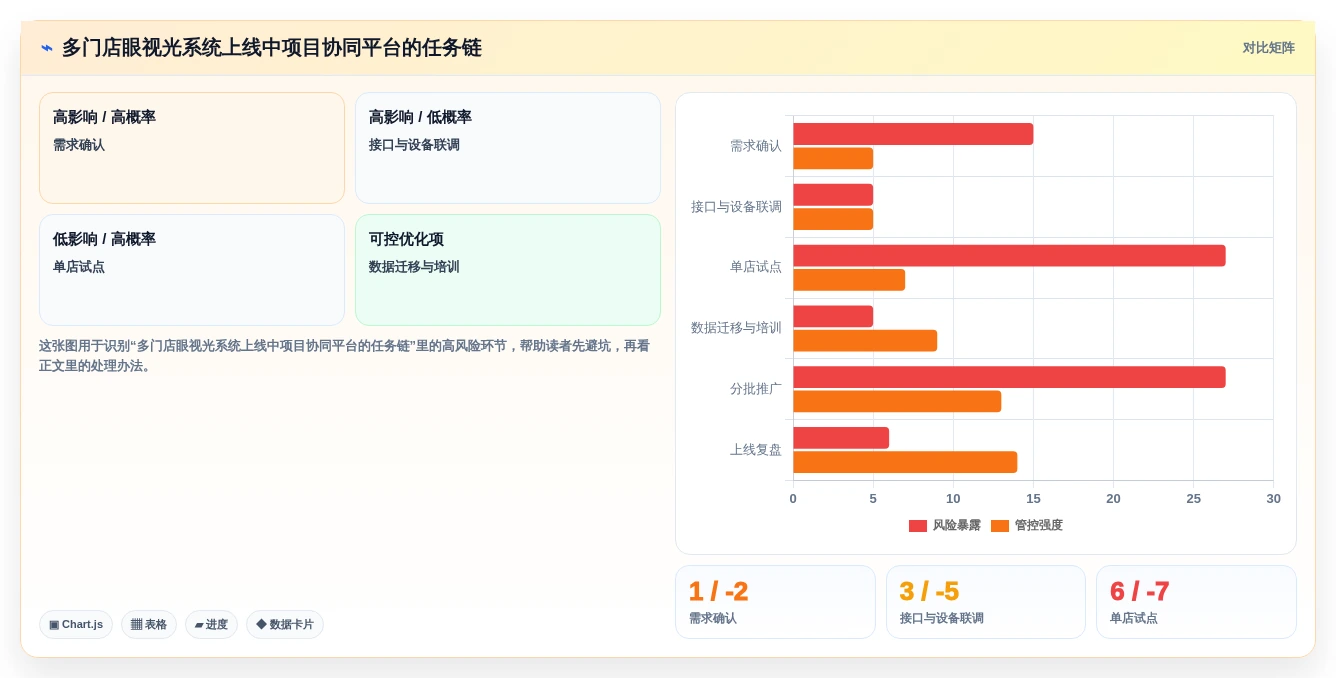The image size is (1336, 678).
Task: Click the red 上线复盘 risk bar
Action: click(841, 438)
